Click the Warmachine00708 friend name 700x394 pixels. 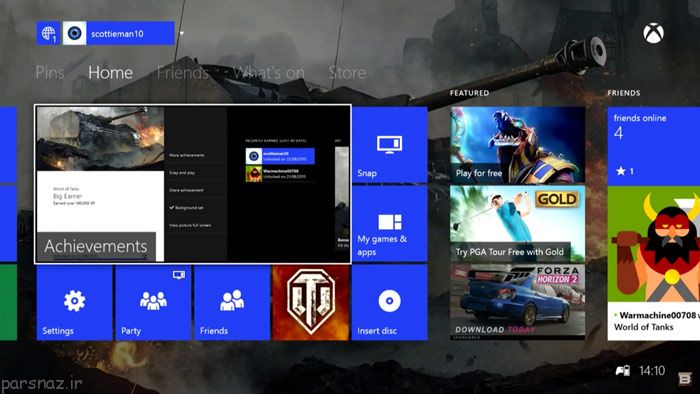[658, 315]
